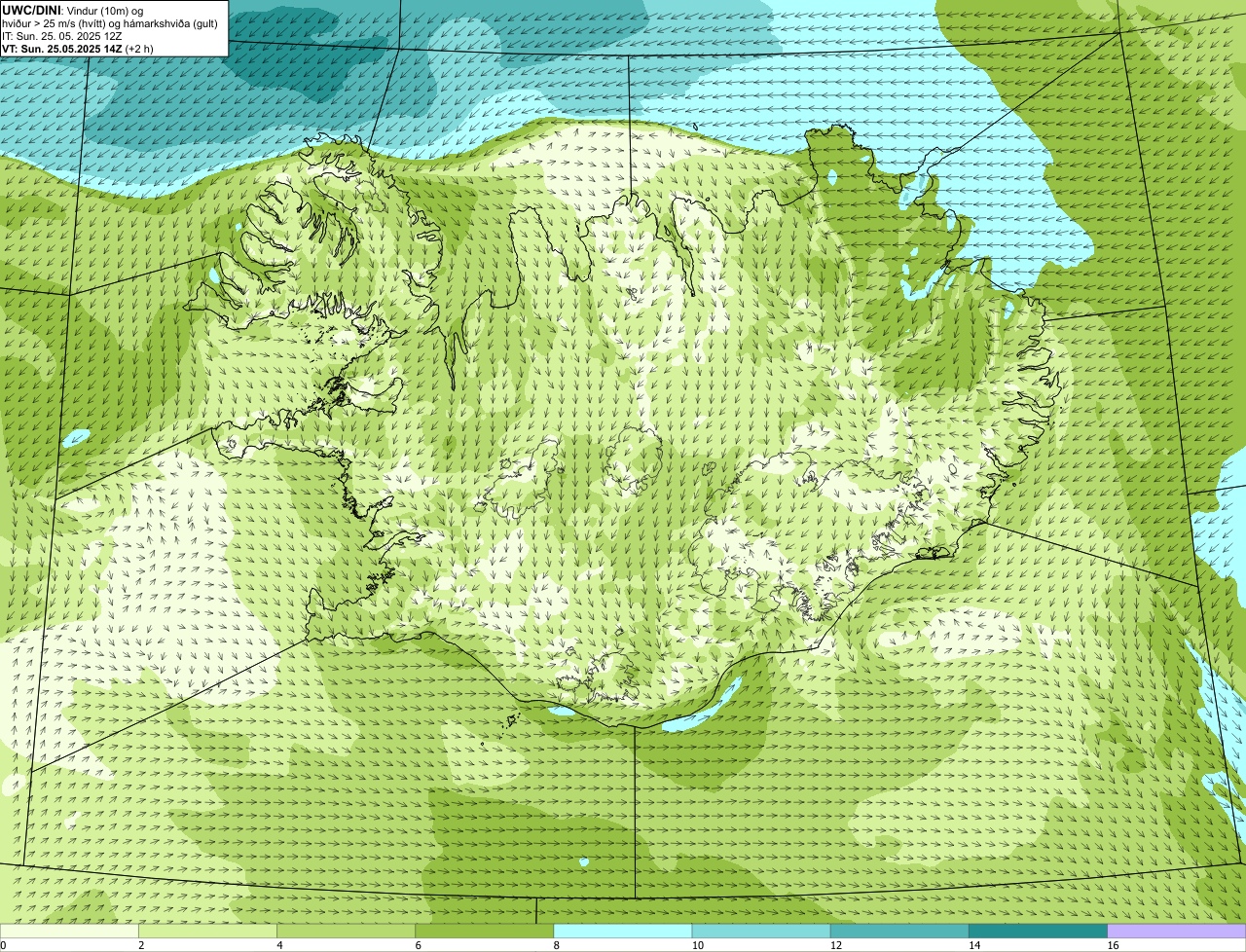Screen dimensions: 1246x952
Task: Click the scale label '2'
Action: point(141,945)
